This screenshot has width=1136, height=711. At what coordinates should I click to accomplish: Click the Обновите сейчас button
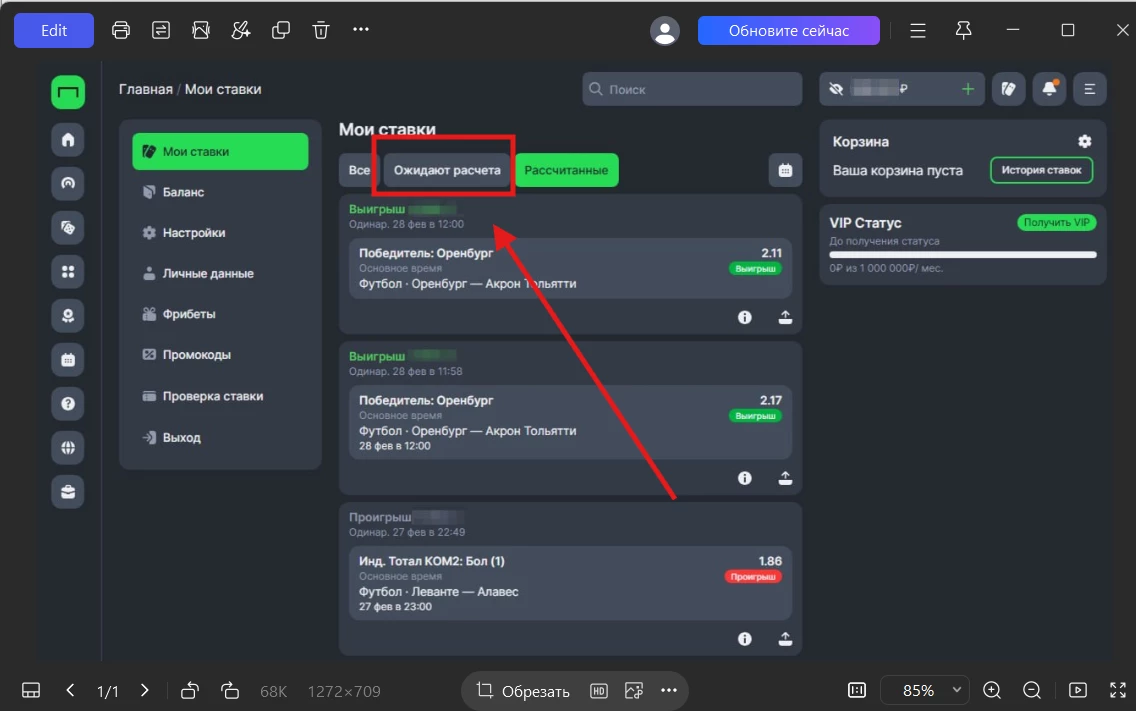(x=789, y=30)
